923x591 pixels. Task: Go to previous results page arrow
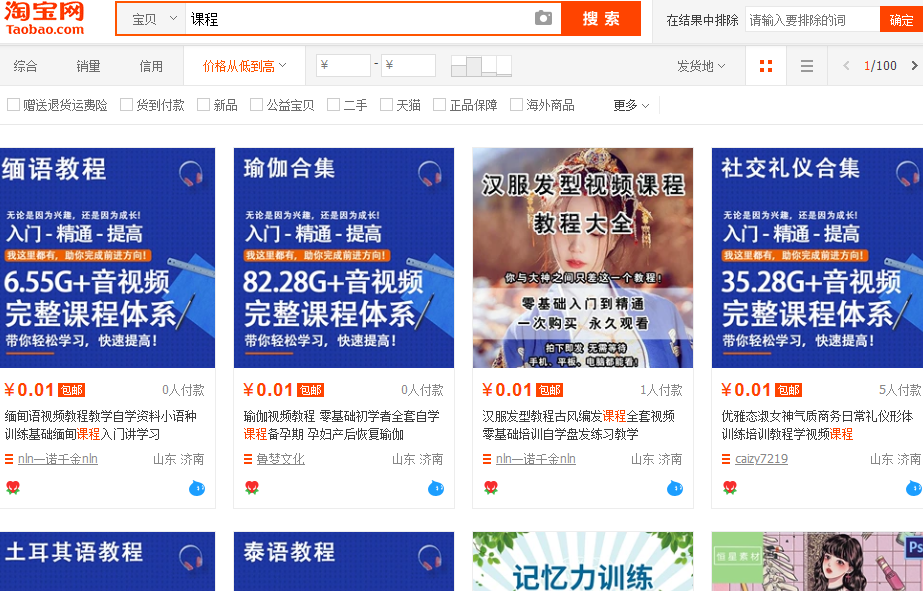846,66
